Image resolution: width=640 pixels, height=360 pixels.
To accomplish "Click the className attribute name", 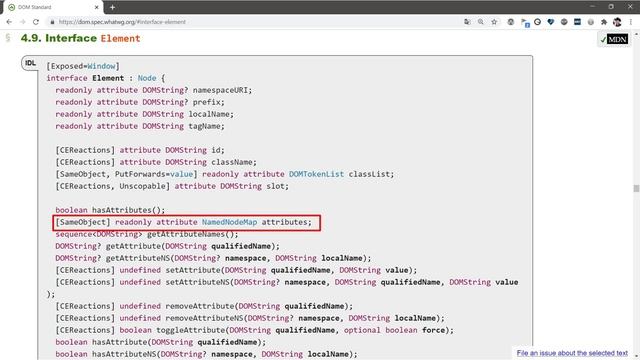I will pos(231,162).
